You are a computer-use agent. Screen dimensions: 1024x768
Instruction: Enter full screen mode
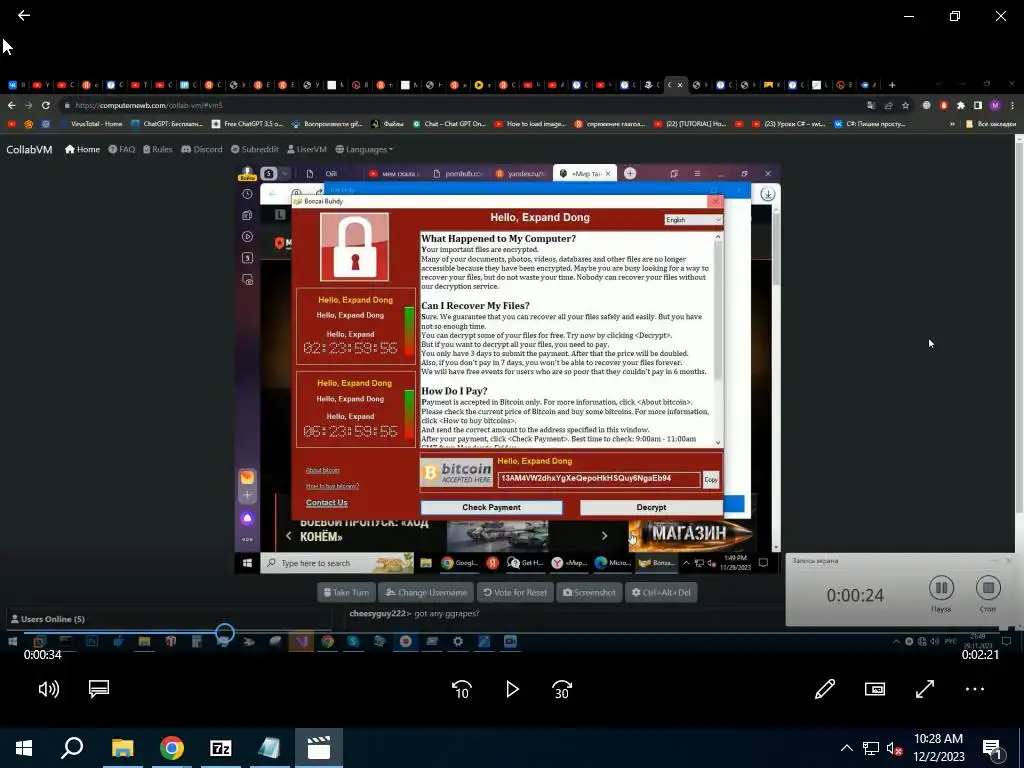tap(925, 689)
